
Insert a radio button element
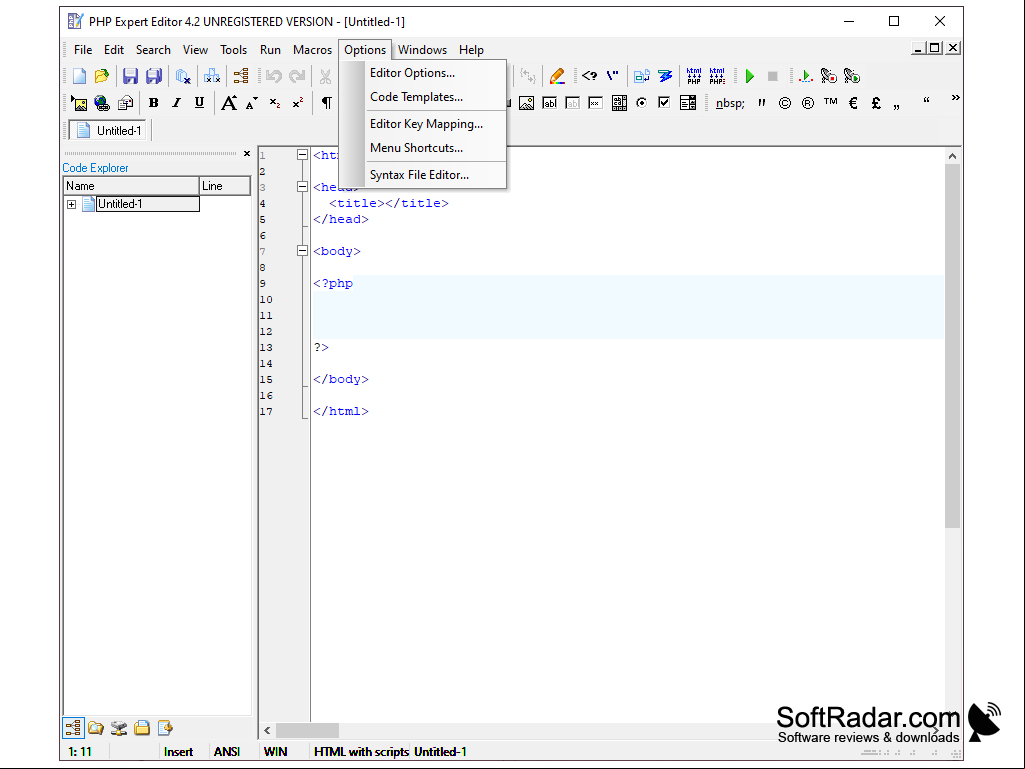[642, 103]
